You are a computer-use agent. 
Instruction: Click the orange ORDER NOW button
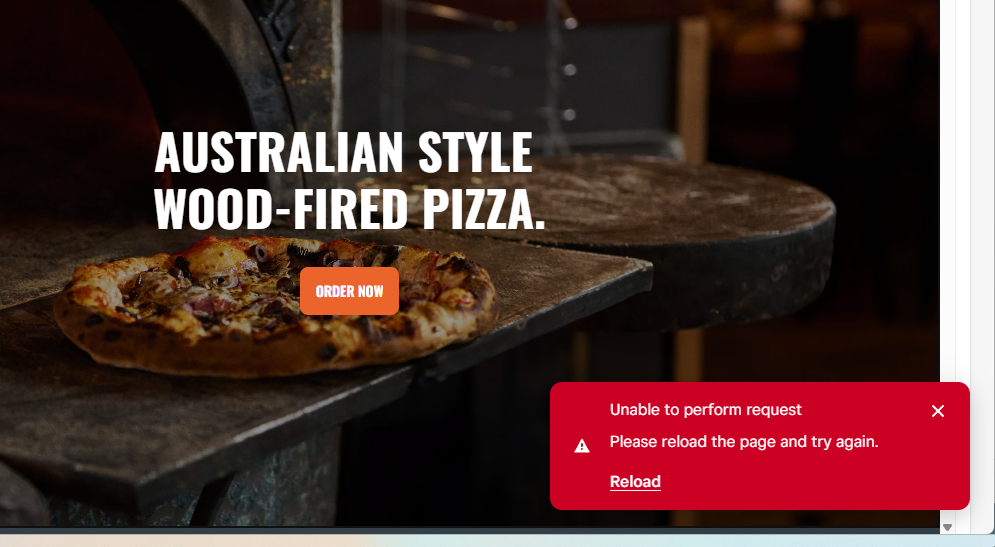349,291
